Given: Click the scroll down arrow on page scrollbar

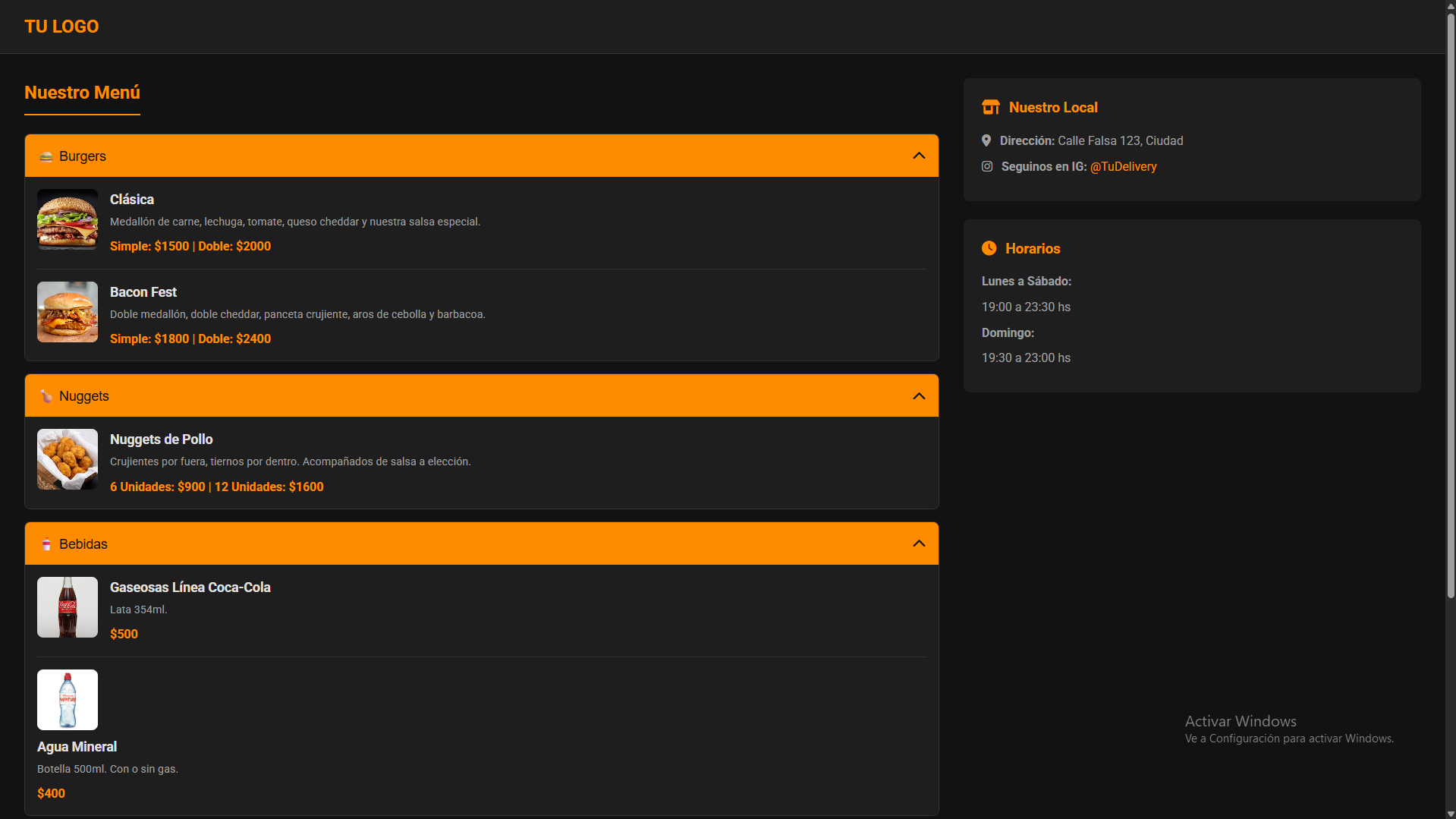Looking at the screenshot, I should 1450,813.
